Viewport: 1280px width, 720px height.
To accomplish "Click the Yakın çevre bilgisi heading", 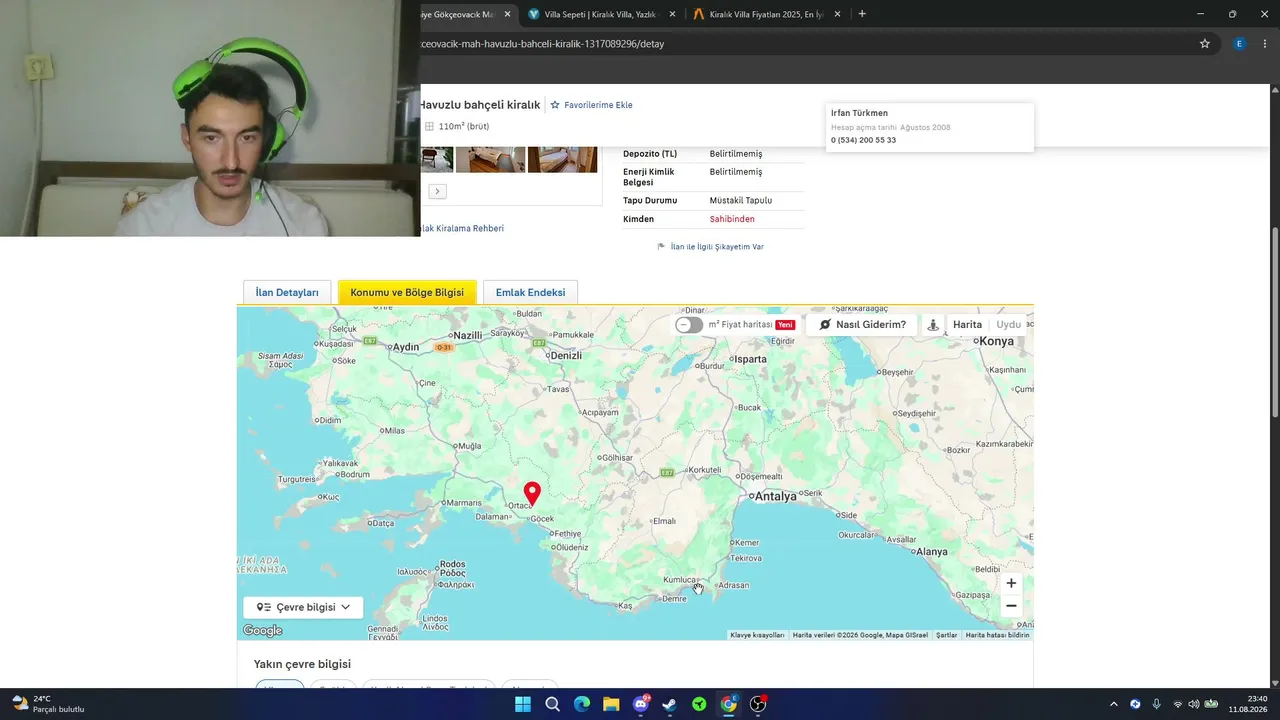I will click(302, 664).
